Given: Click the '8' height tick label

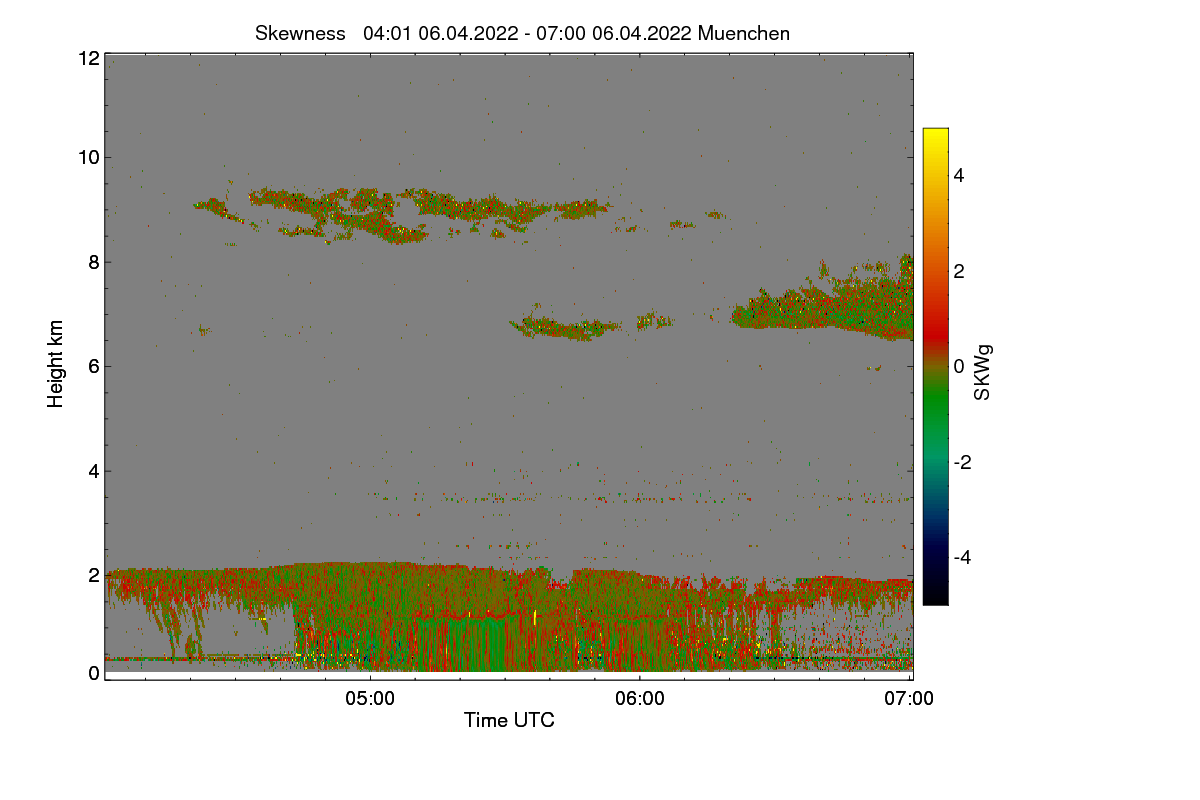Looking at the screenshot, I should (94, 262).
